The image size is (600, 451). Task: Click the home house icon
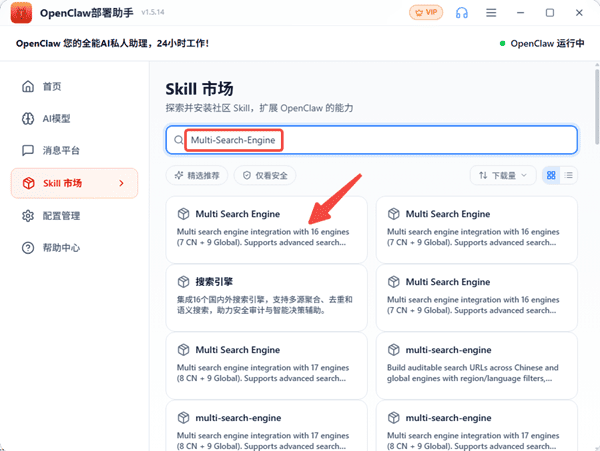click(x=28, y=86)
